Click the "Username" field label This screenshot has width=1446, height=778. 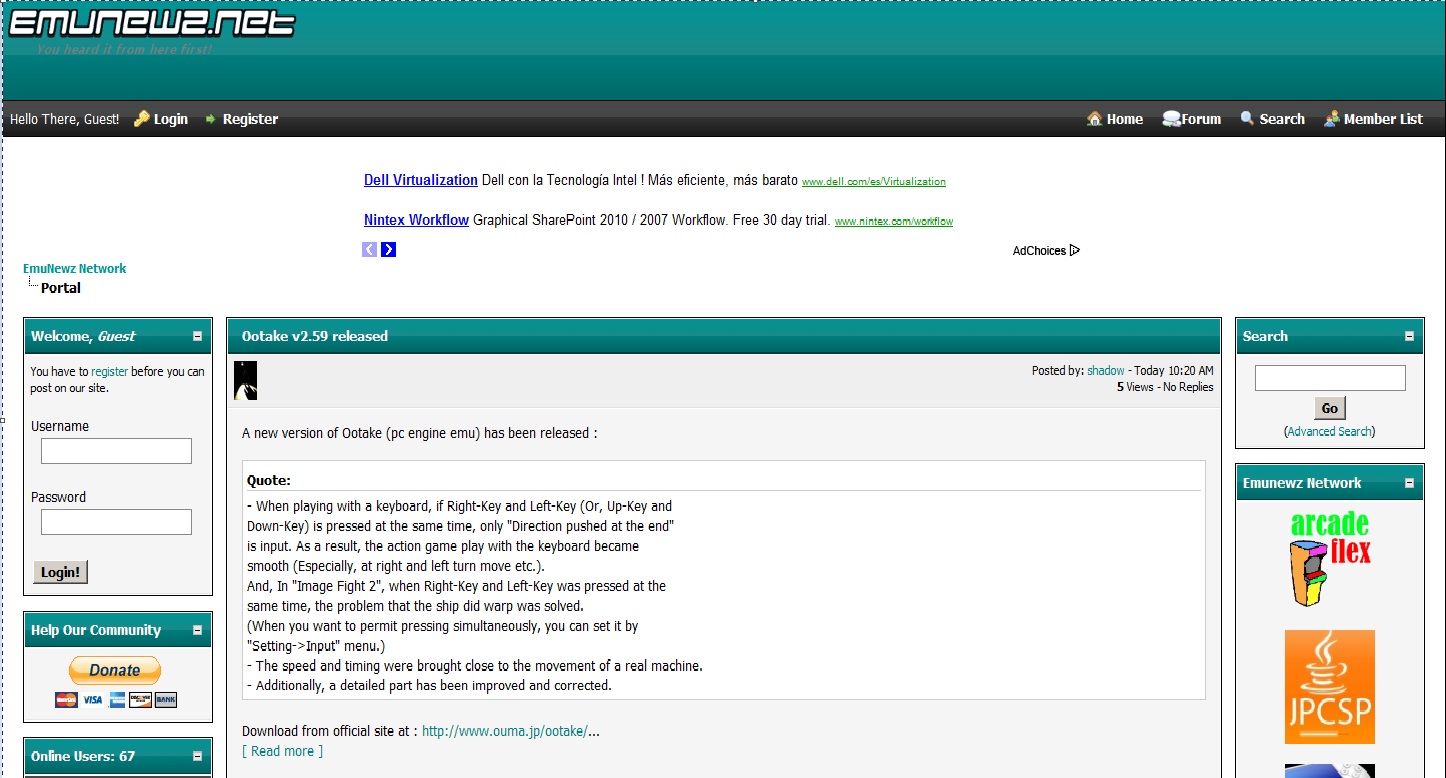[x=60, y=426]
